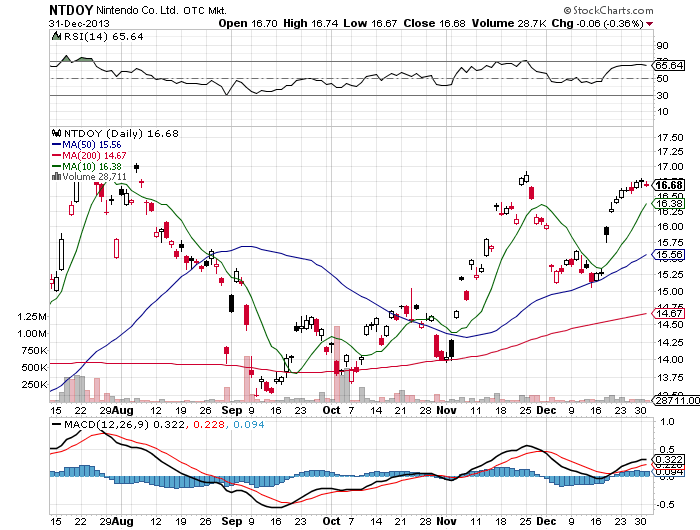Click the red 0.228 MACD signal value

pos(208,424)
